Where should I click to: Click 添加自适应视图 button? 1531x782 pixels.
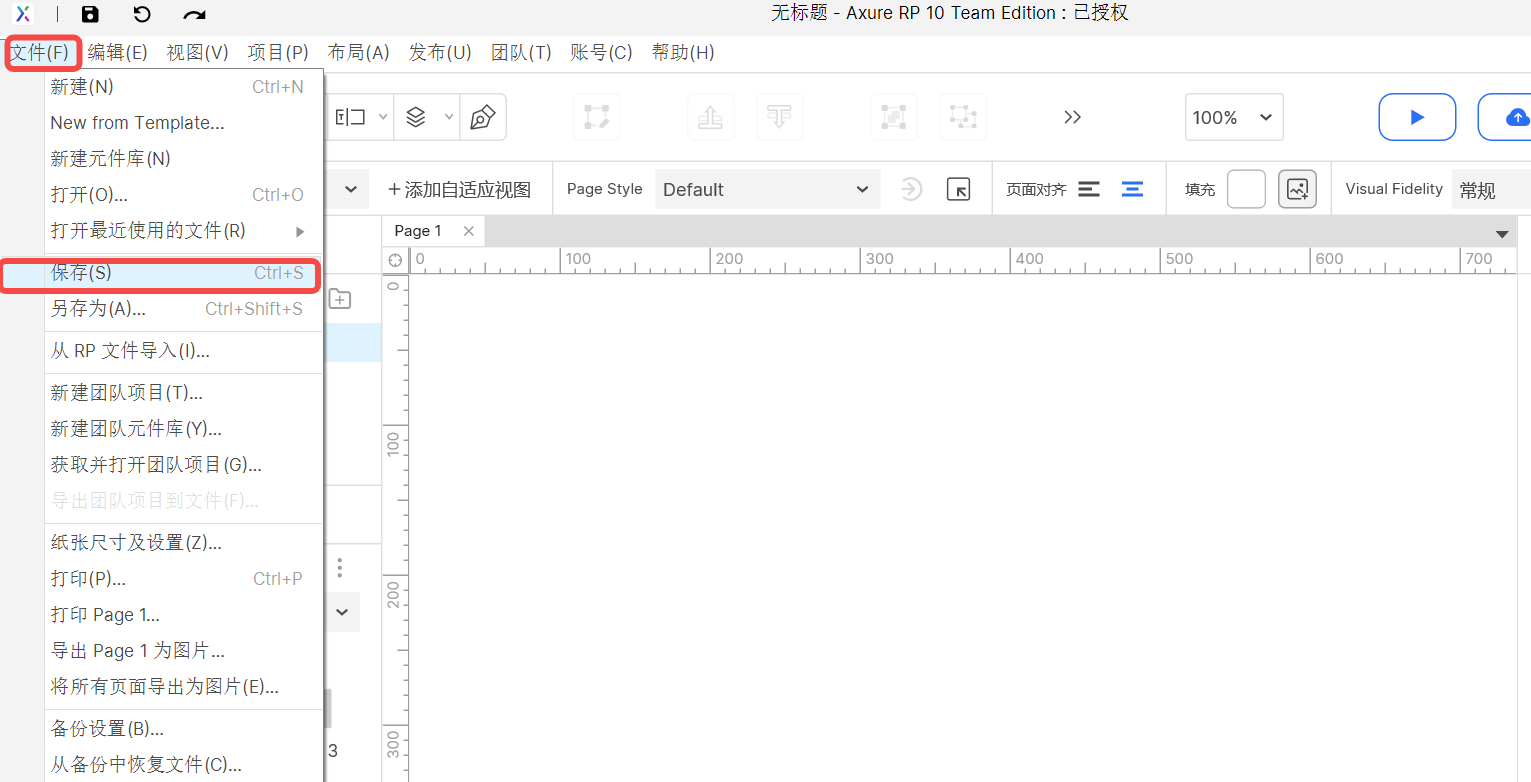459,189
